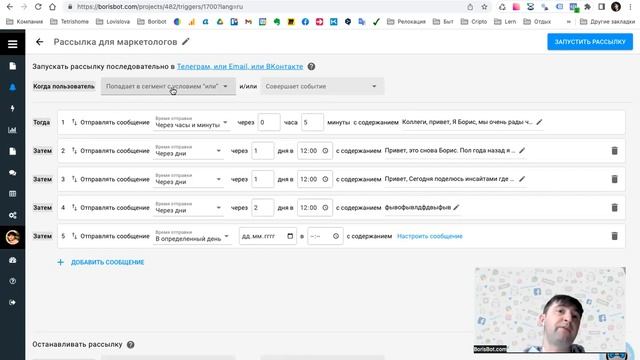Open the Телеграм, или Email, или ВКонтакте link
This screenshot has width=640, height=360.
tap(240, 66)
